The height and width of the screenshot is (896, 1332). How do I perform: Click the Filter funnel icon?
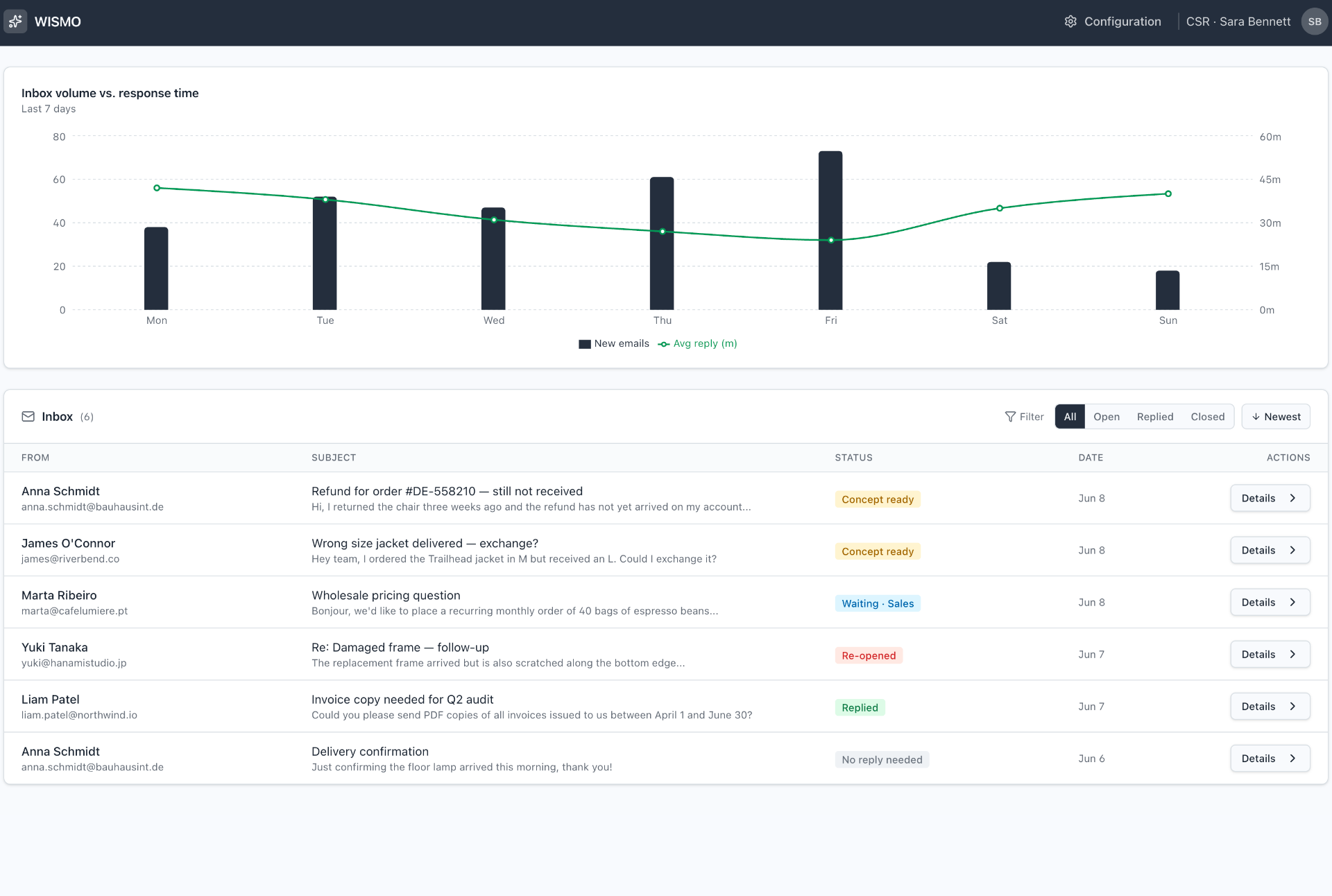click(x=1010, y=417)
